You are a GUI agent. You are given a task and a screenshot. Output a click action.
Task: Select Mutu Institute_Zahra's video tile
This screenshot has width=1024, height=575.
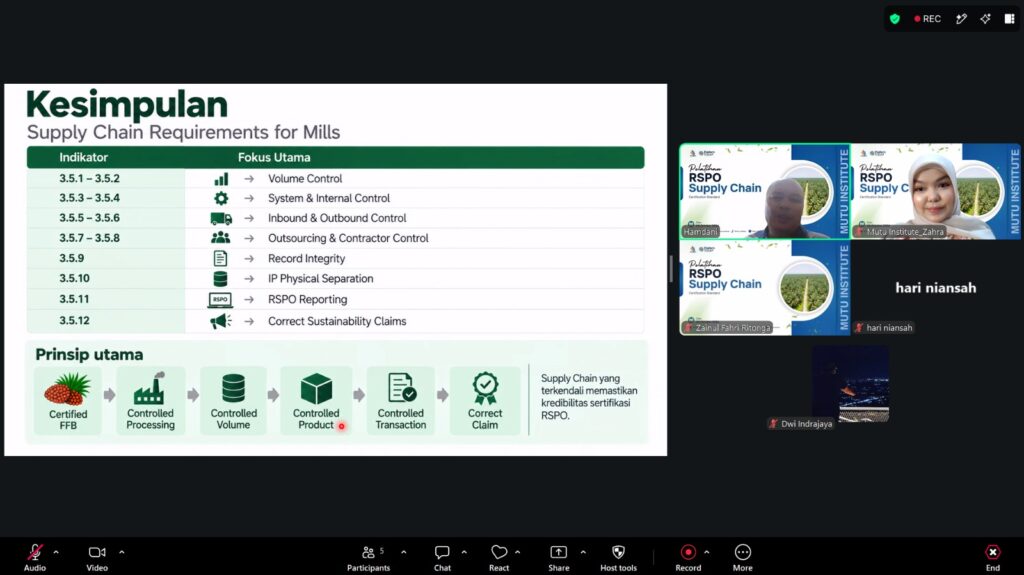[x=936, y=191]
